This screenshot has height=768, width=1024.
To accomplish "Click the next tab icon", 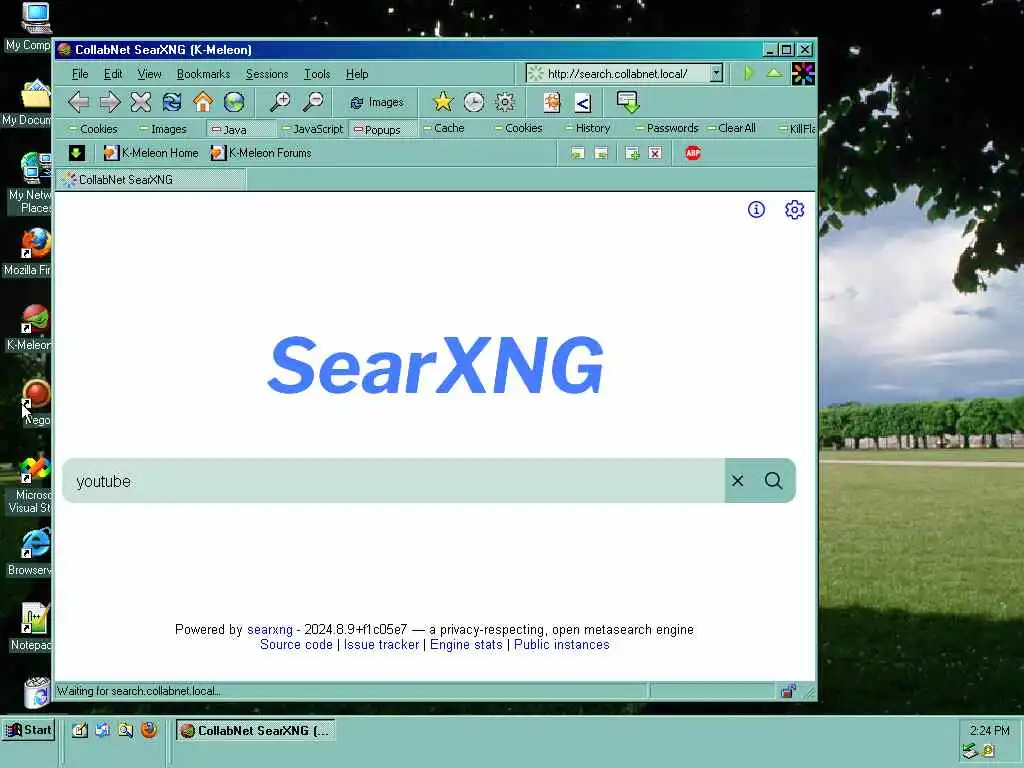I will (601, 153).
